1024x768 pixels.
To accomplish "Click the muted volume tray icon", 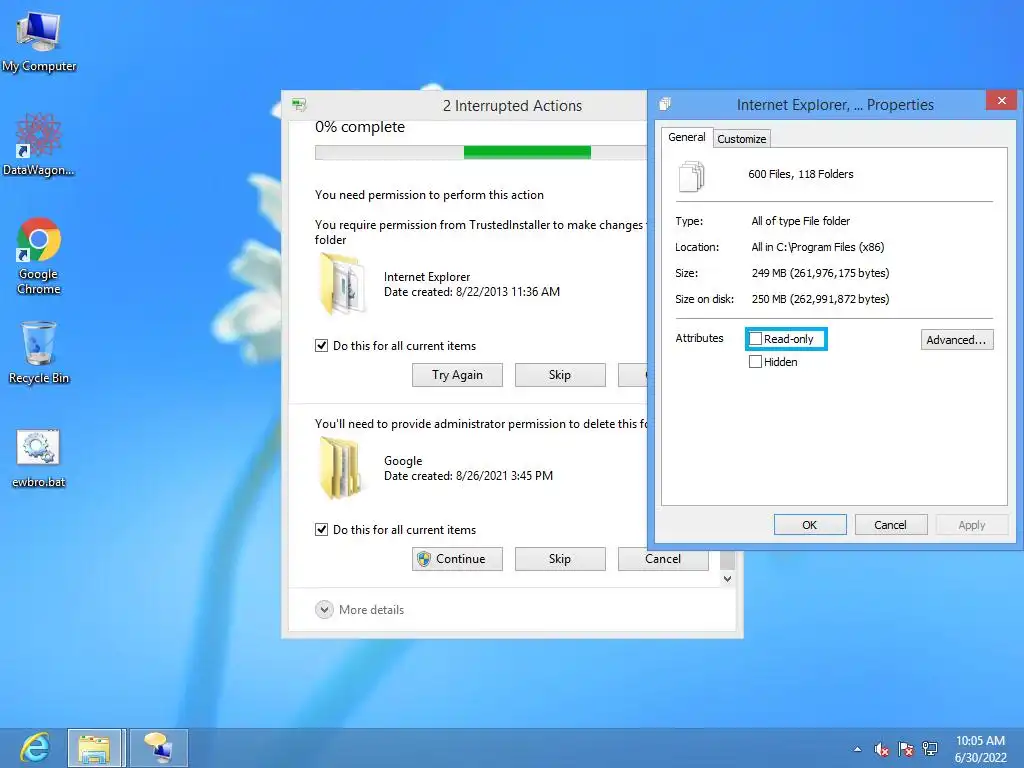I will (x=882, y=749).
